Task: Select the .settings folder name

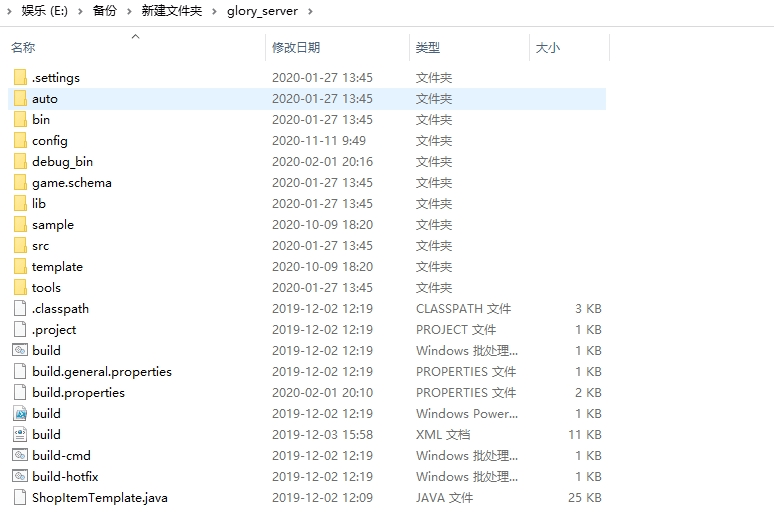Action: [x=56, y=78]
